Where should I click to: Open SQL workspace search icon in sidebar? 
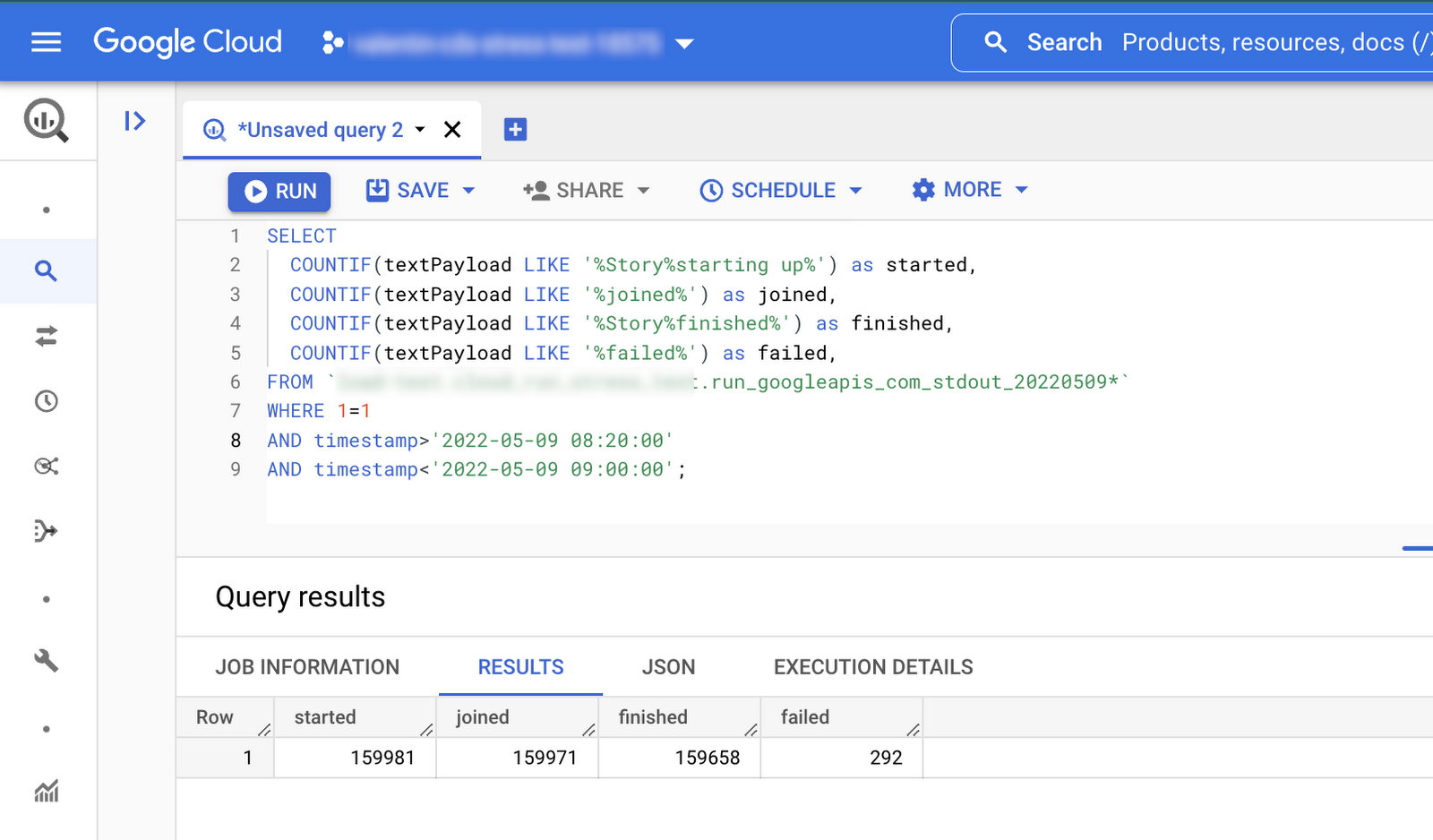(x=46, y=270)
